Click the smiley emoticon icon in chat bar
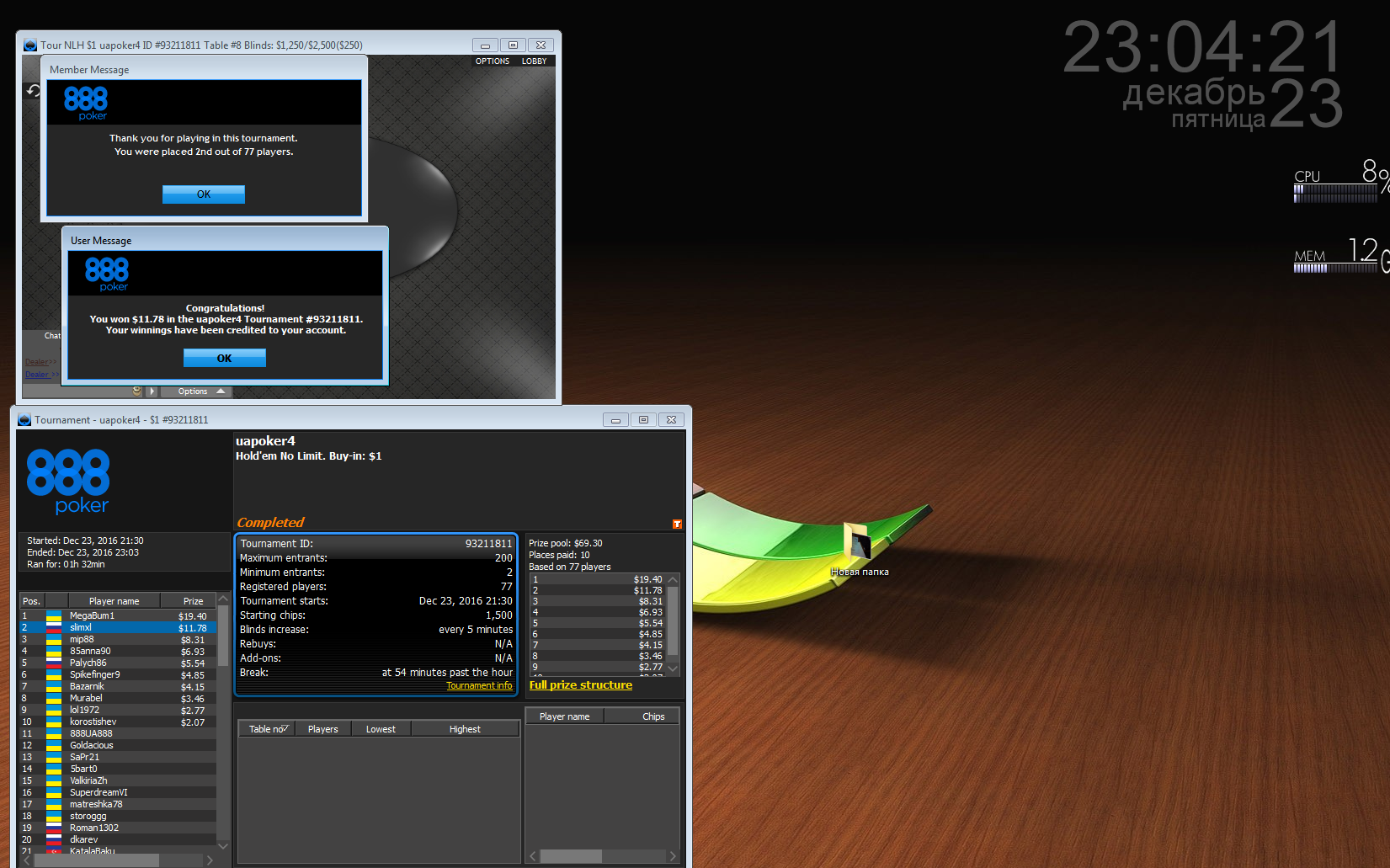The width and height of the screenshot is (1390, 868). (x=137, y=391)
